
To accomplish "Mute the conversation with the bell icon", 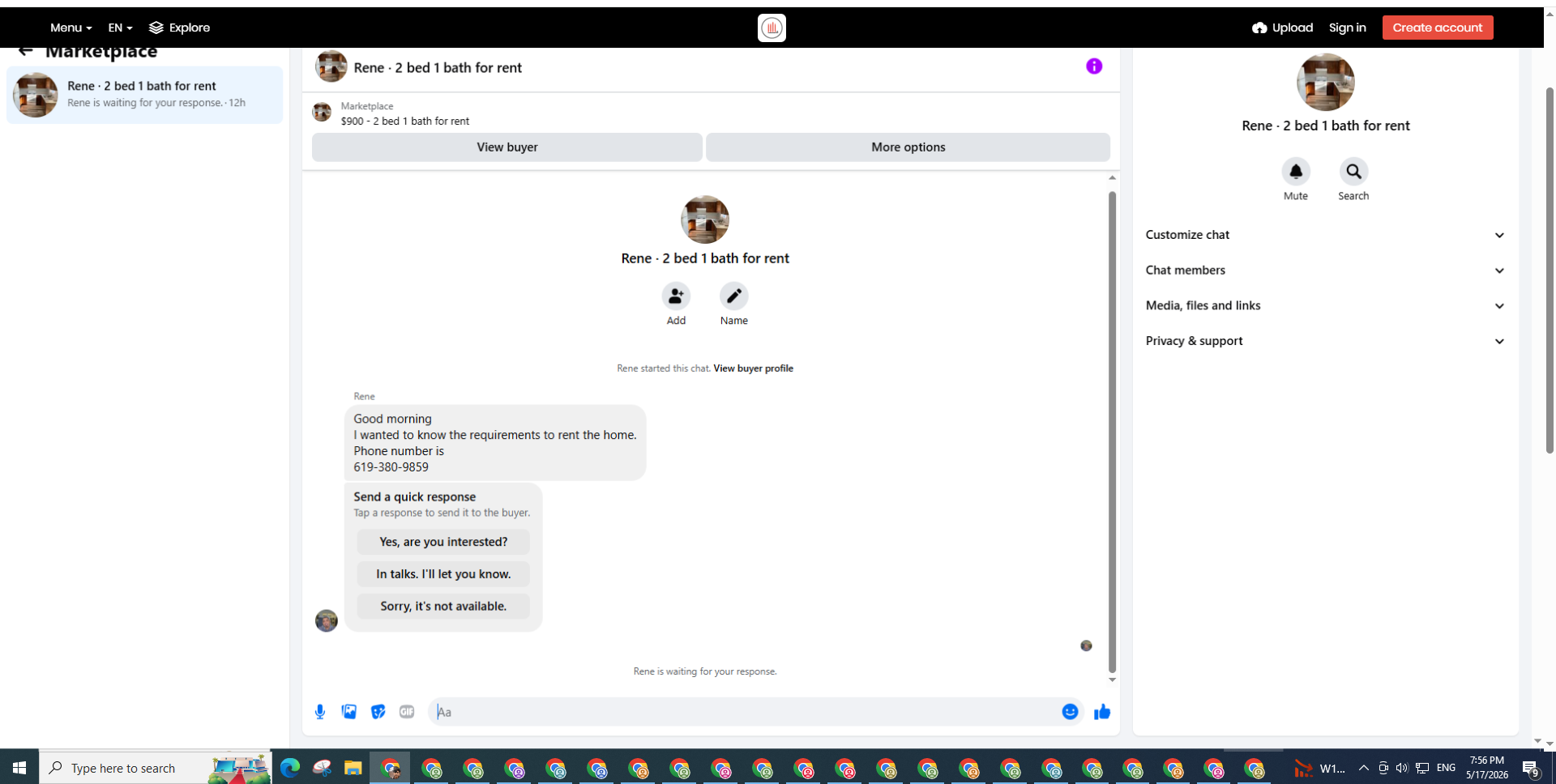I will pyautogui.click(x=1296, y=172).
